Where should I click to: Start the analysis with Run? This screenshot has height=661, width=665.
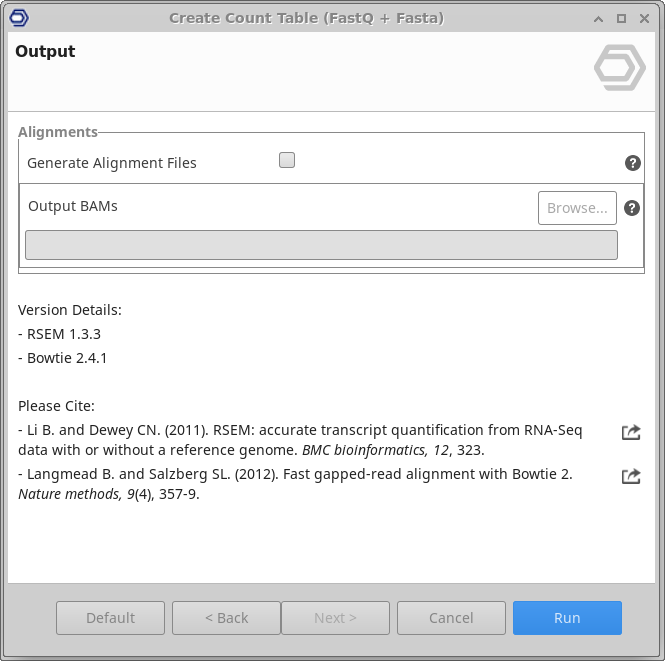pyautogui.click(x=567, y=618)
